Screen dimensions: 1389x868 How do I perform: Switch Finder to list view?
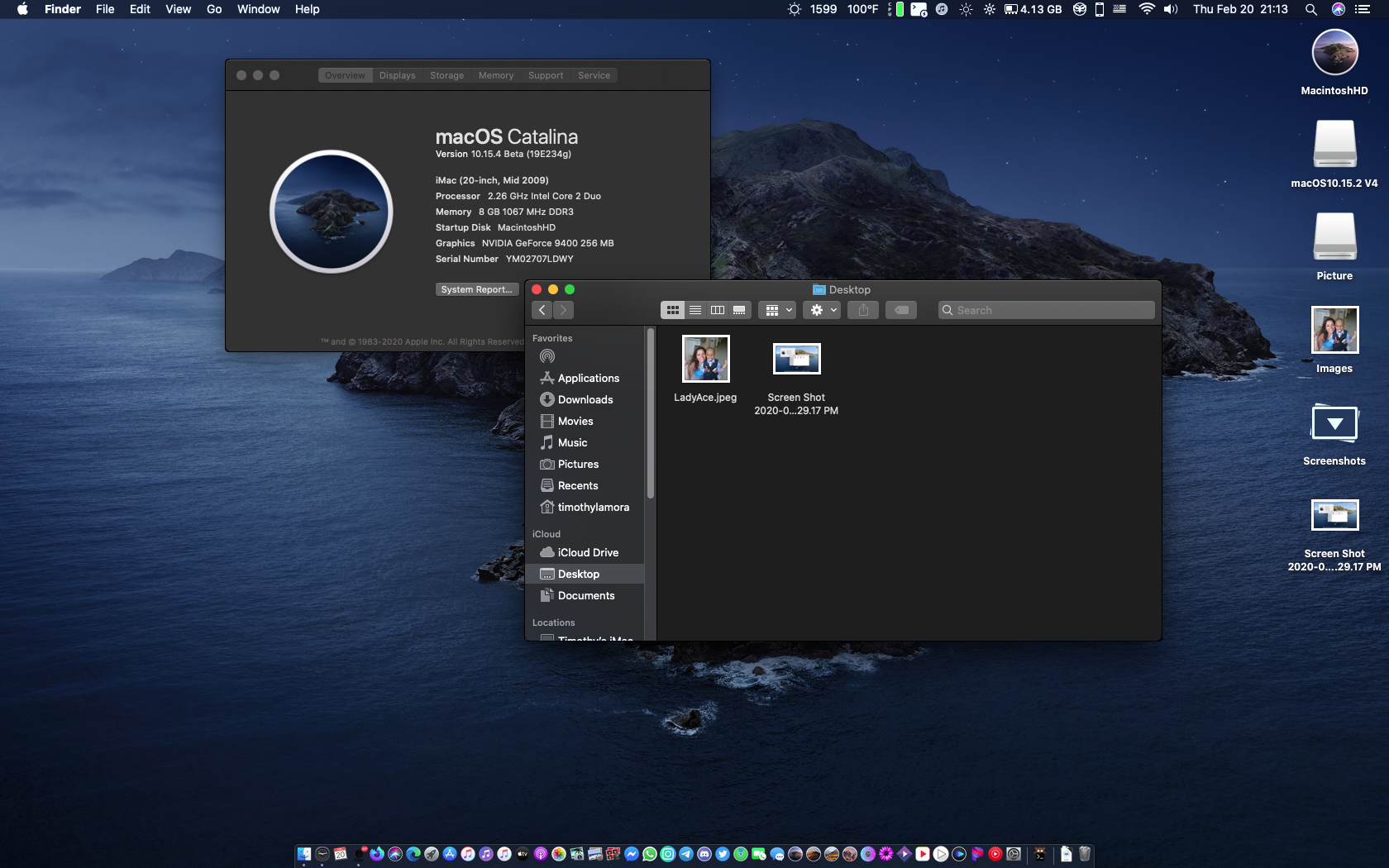(x=695, y=310)
